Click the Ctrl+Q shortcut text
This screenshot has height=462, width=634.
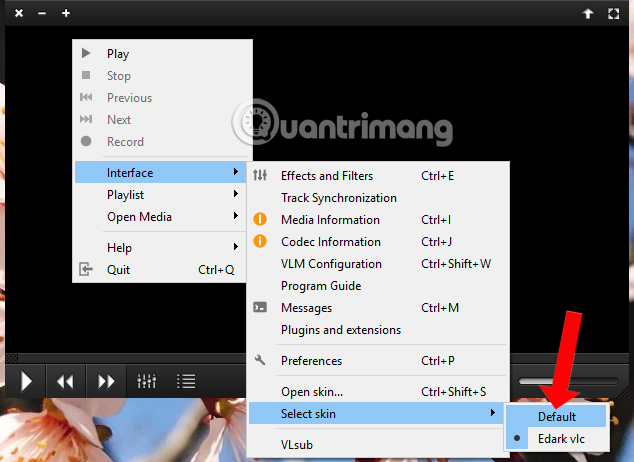(216, 270)
